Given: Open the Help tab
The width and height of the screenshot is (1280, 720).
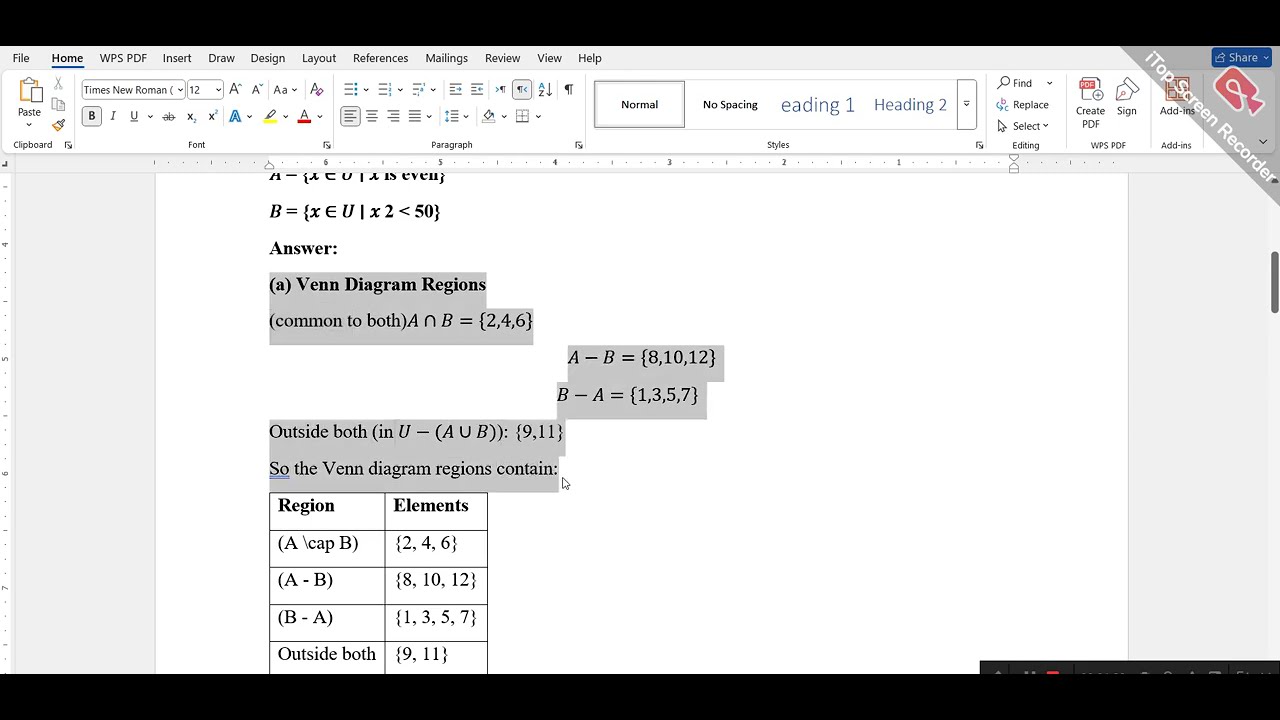Looking at the screenshot, I should [x=590, y=58].
